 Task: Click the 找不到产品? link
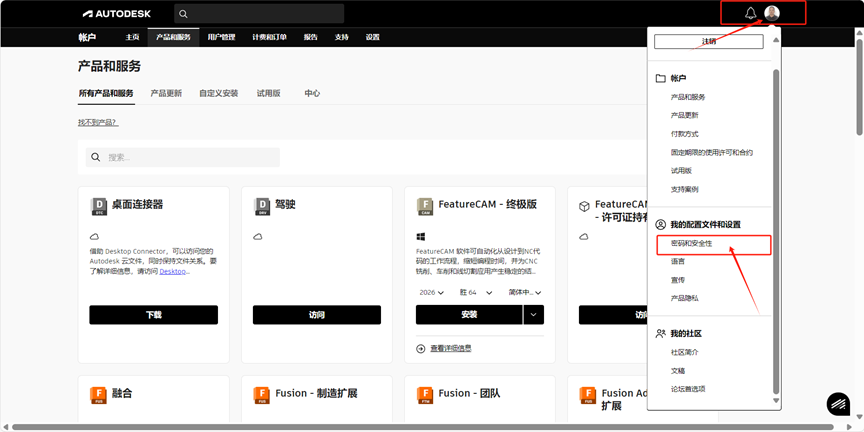click(x=98, y=122)
